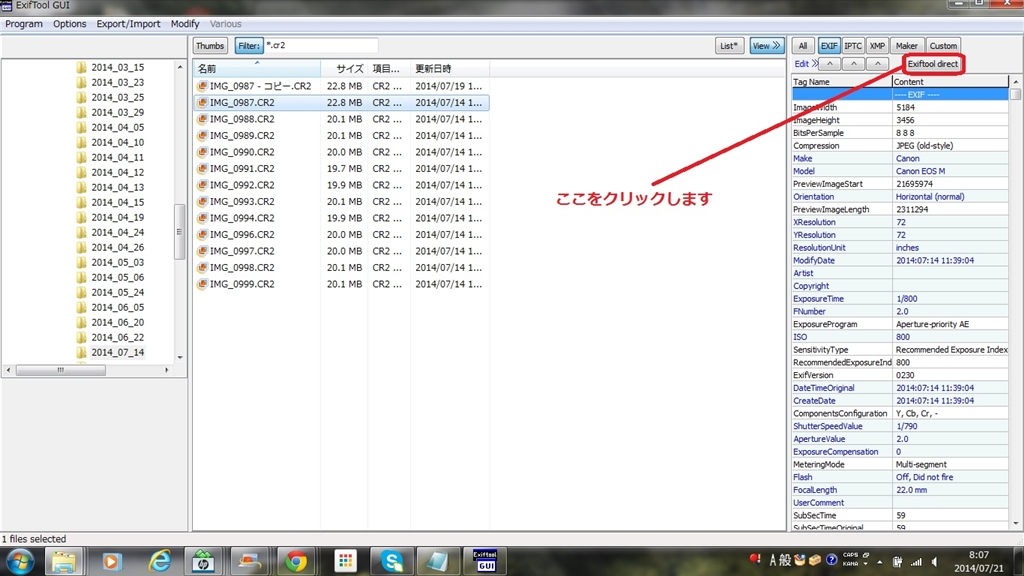Select the FocalLength tag row
1024x576 pixels.
click(x=900, y=490)
